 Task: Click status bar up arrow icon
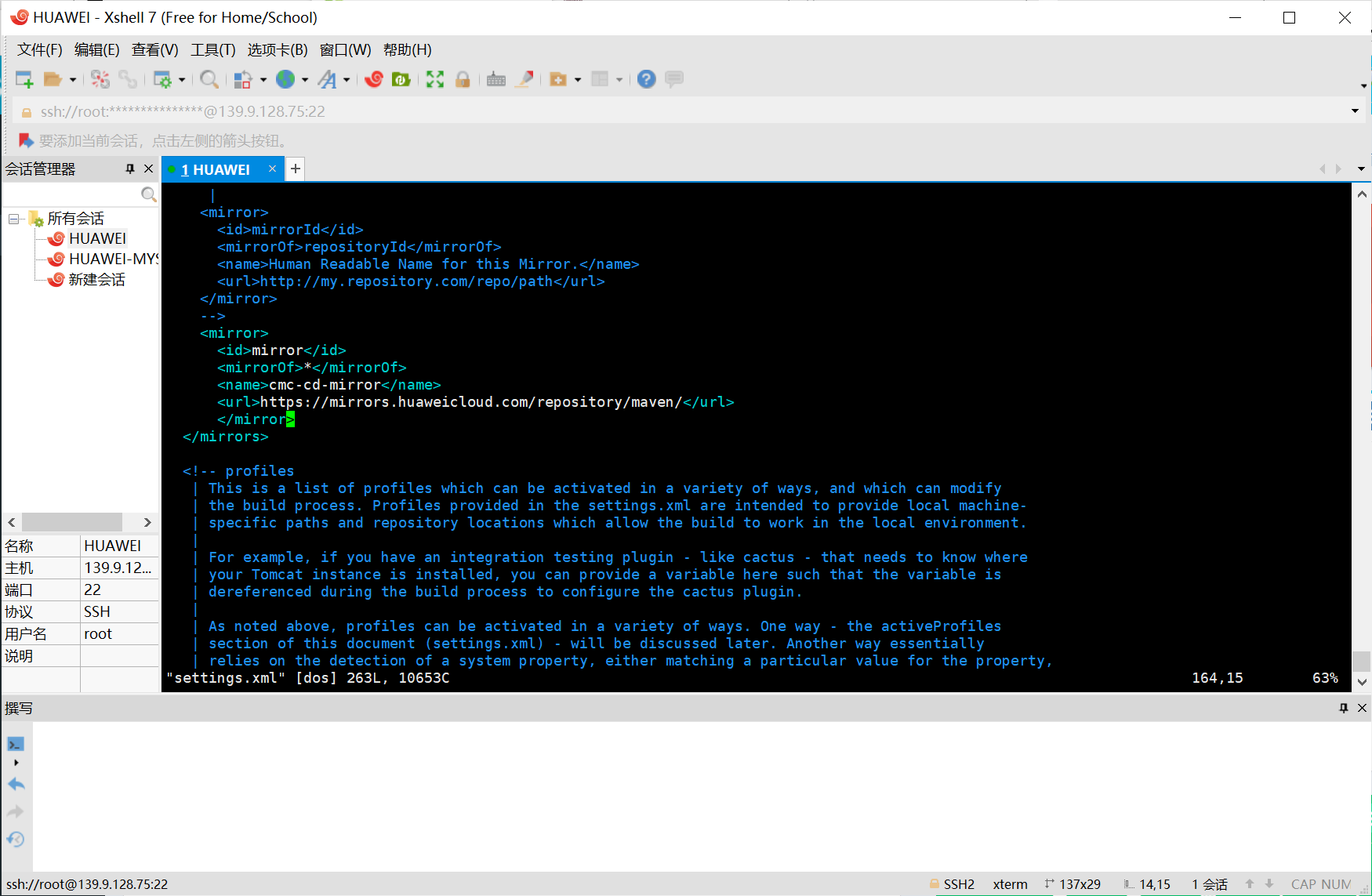pos(1250,884)
